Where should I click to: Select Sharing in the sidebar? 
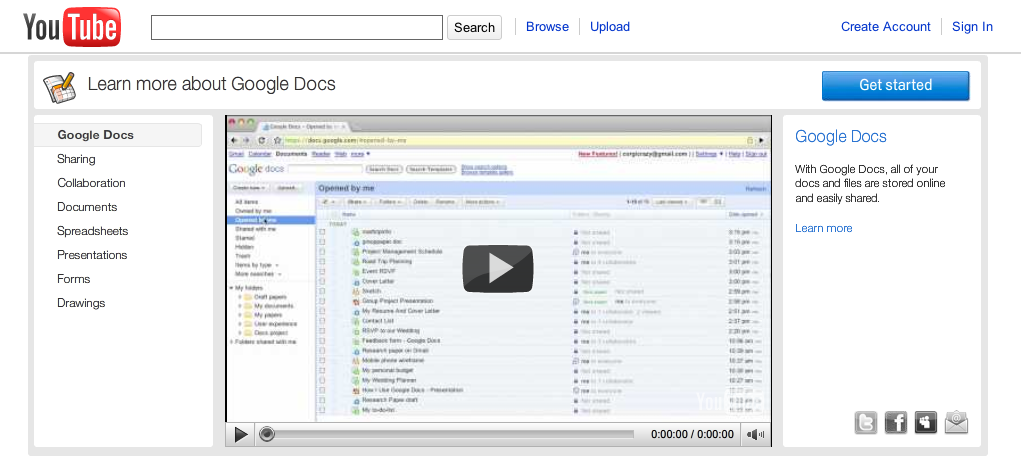coord(76,159)
